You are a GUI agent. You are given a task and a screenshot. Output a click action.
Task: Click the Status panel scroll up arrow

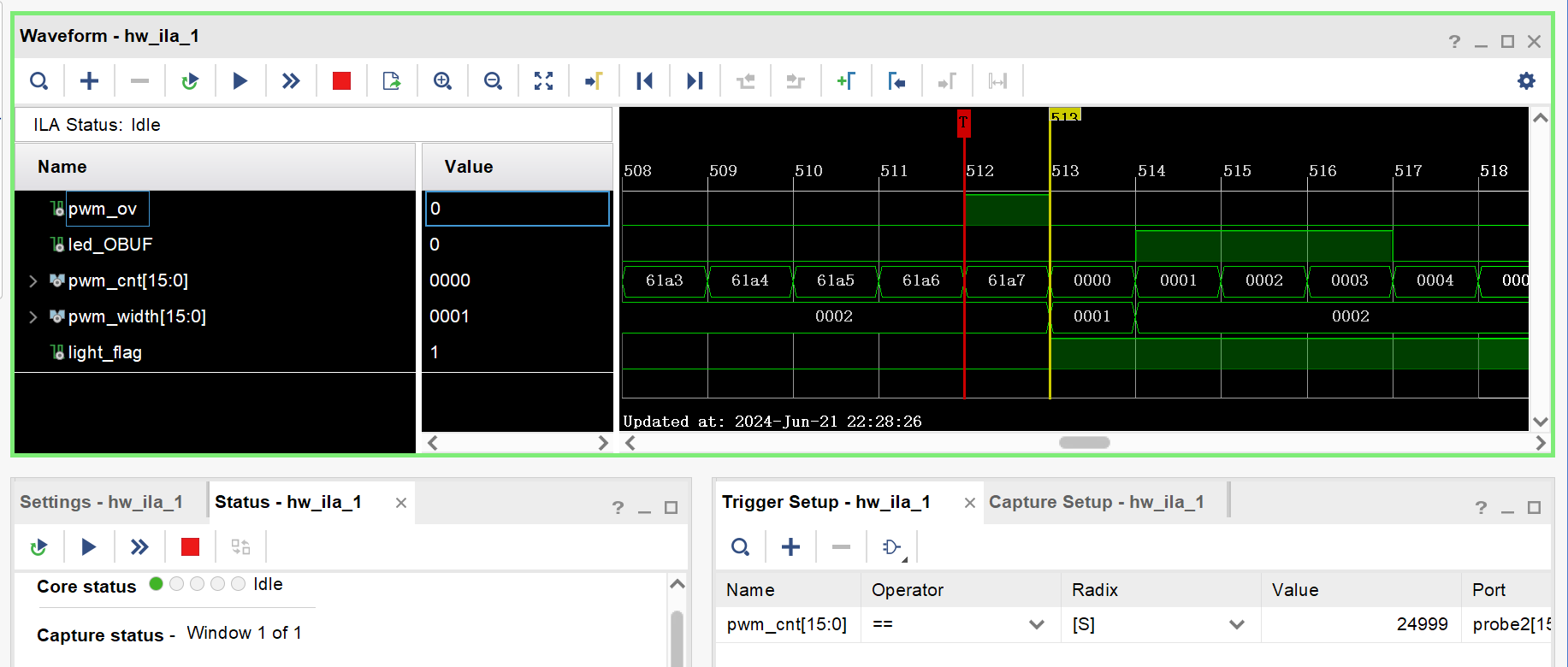[677, 584]
